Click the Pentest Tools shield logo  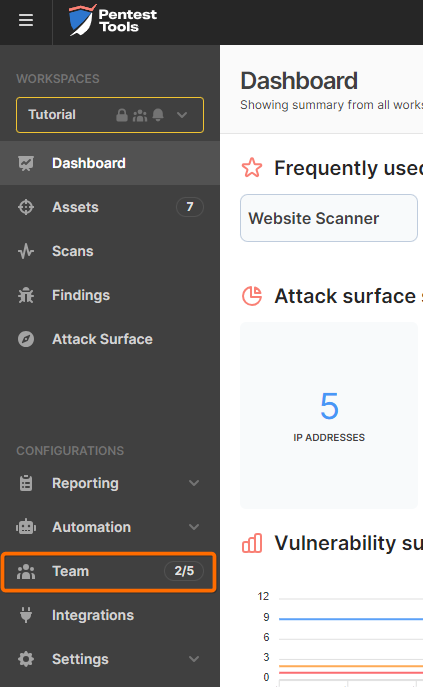tap(82, 20)
